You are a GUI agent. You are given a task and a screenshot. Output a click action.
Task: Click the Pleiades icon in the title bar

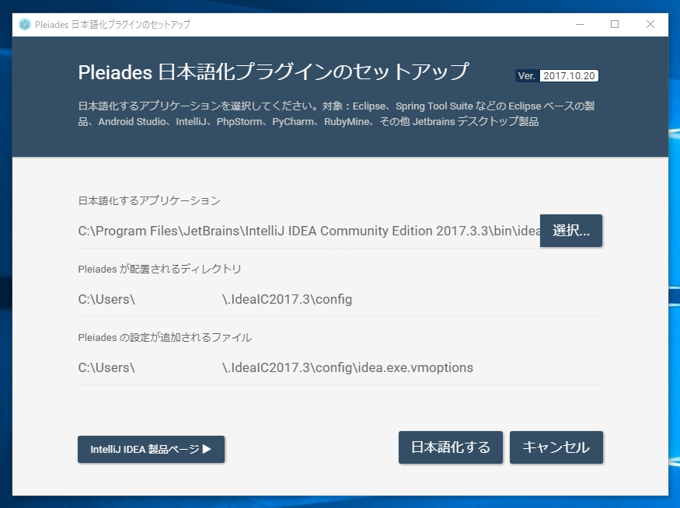point(25,24)
